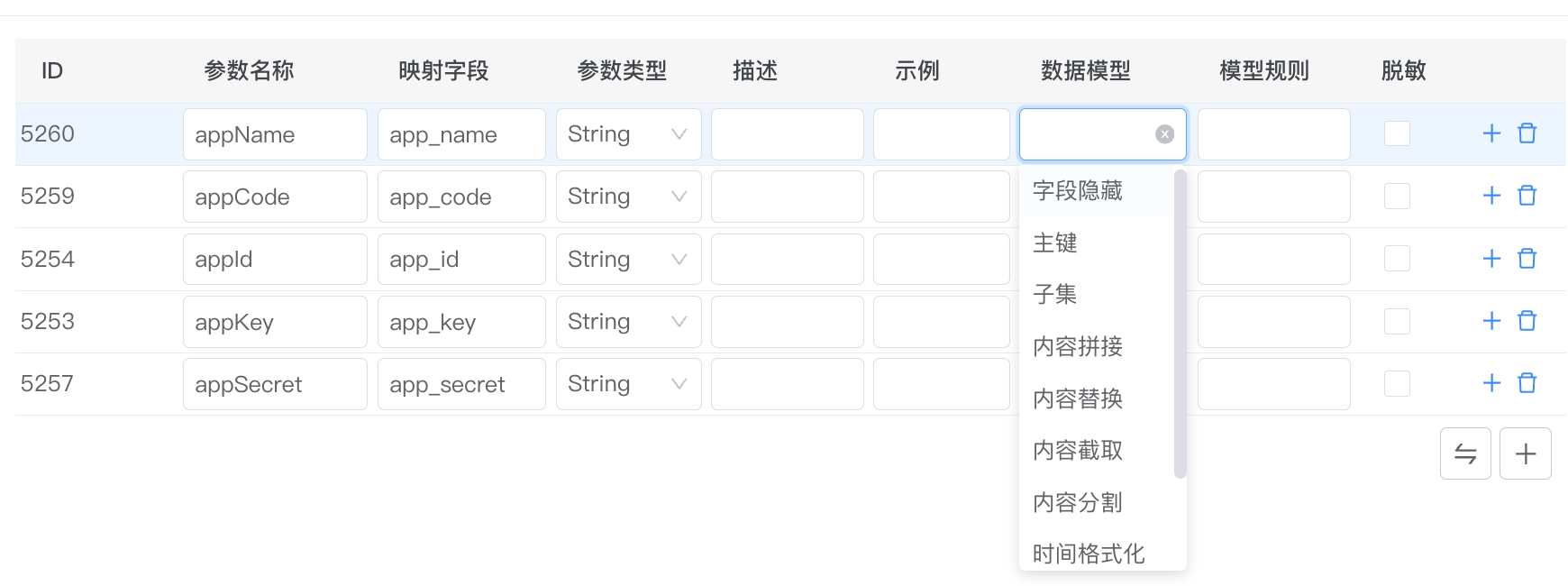Delete the appName row with the trash icon
The image size is (1568, 586).
coord(1527,133)
